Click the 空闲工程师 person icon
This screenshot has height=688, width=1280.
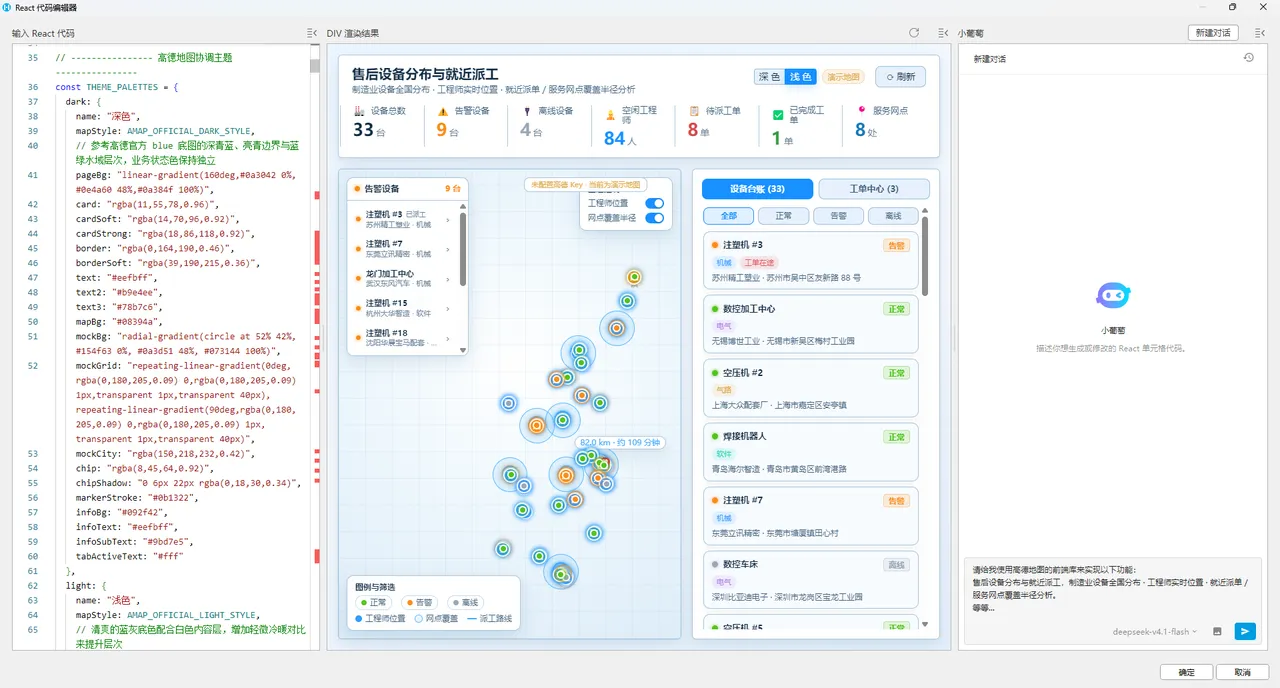pyautogui.click(x=610, y=115)
